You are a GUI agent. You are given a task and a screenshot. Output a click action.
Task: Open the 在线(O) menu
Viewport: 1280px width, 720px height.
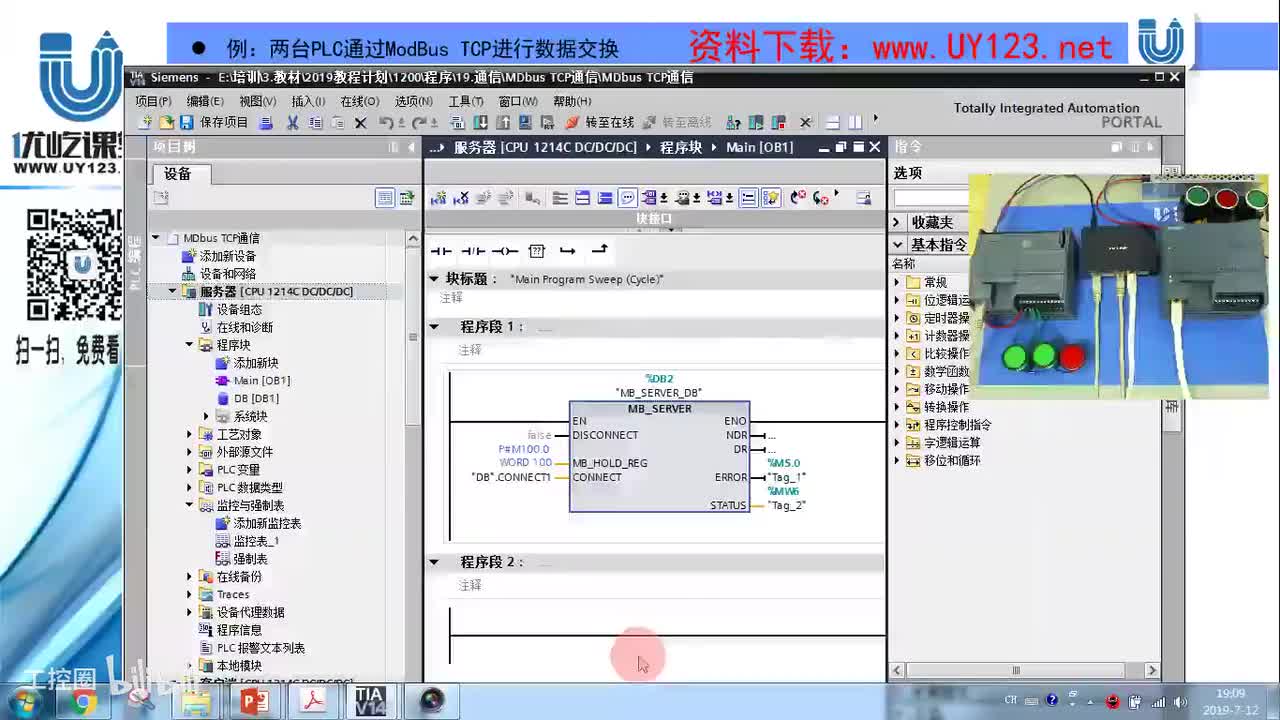click(359, 101)
